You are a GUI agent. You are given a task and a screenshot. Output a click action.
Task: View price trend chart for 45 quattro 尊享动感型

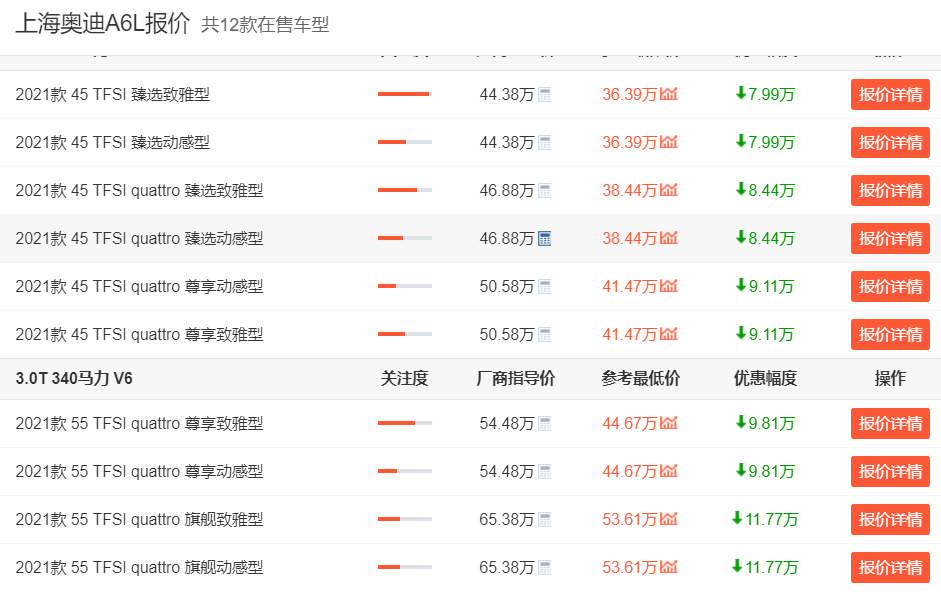coord(669,286)
